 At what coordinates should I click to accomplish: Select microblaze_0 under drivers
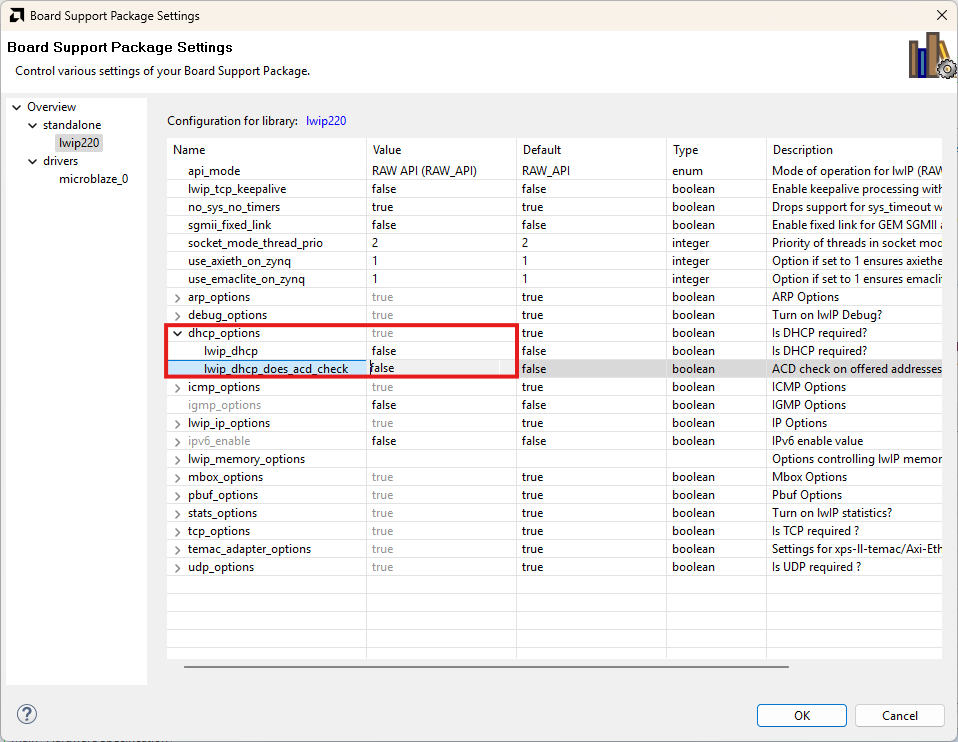[x=93, y=179]
